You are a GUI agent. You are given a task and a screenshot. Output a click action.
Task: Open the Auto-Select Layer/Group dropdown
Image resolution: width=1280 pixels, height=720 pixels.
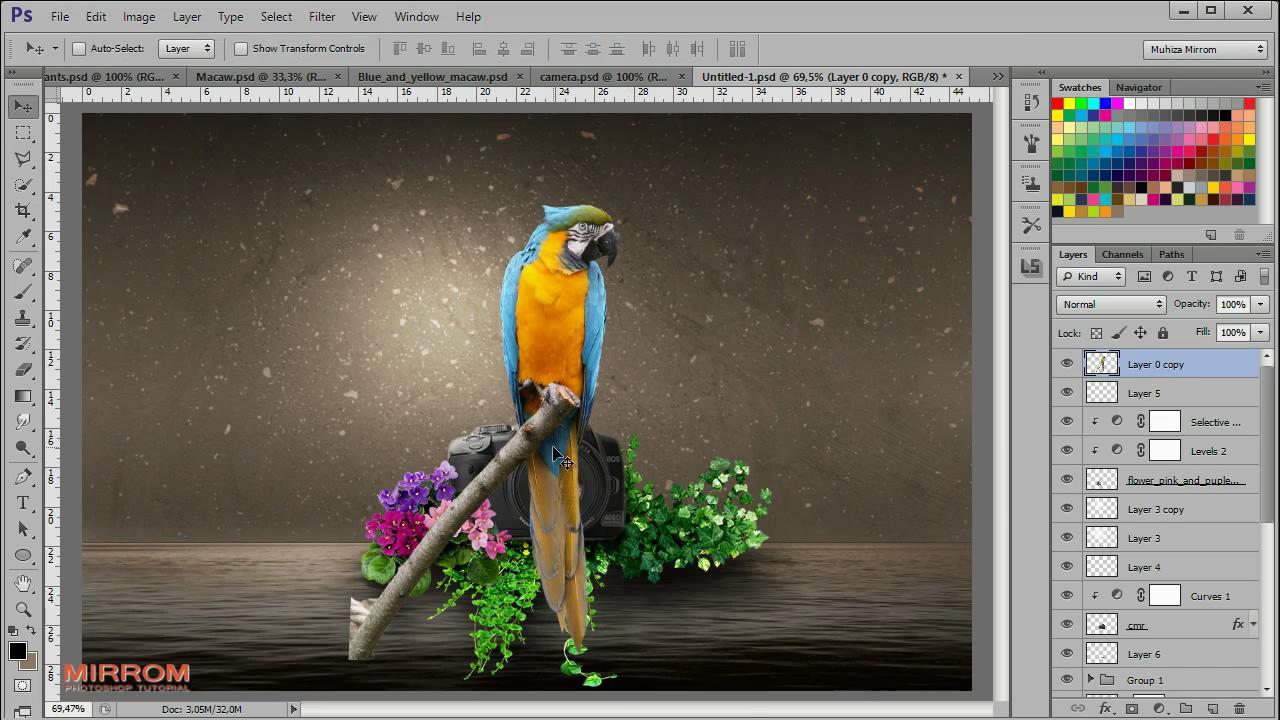pos(187,48)
